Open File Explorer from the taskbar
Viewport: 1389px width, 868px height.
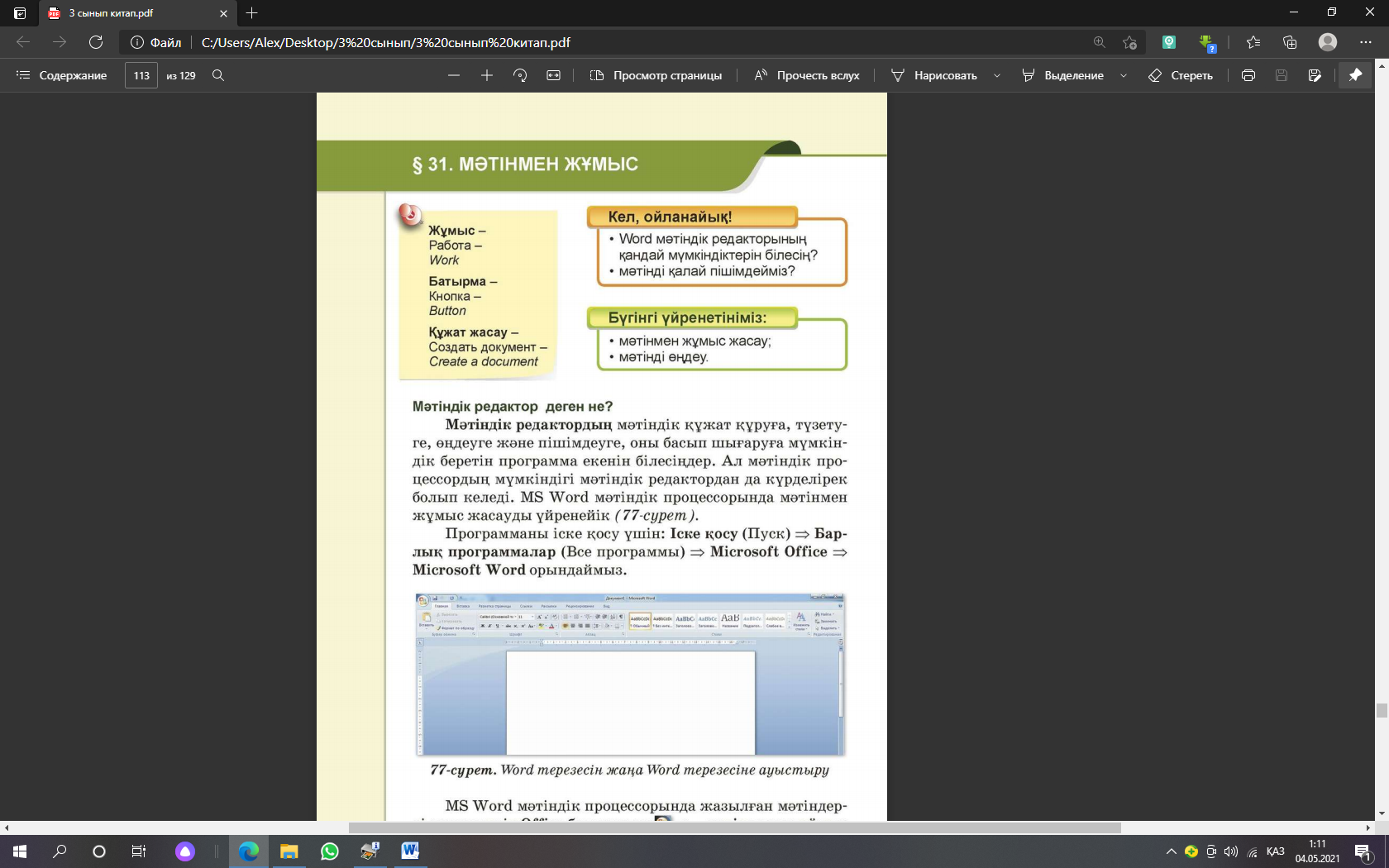tap(289, 851)
